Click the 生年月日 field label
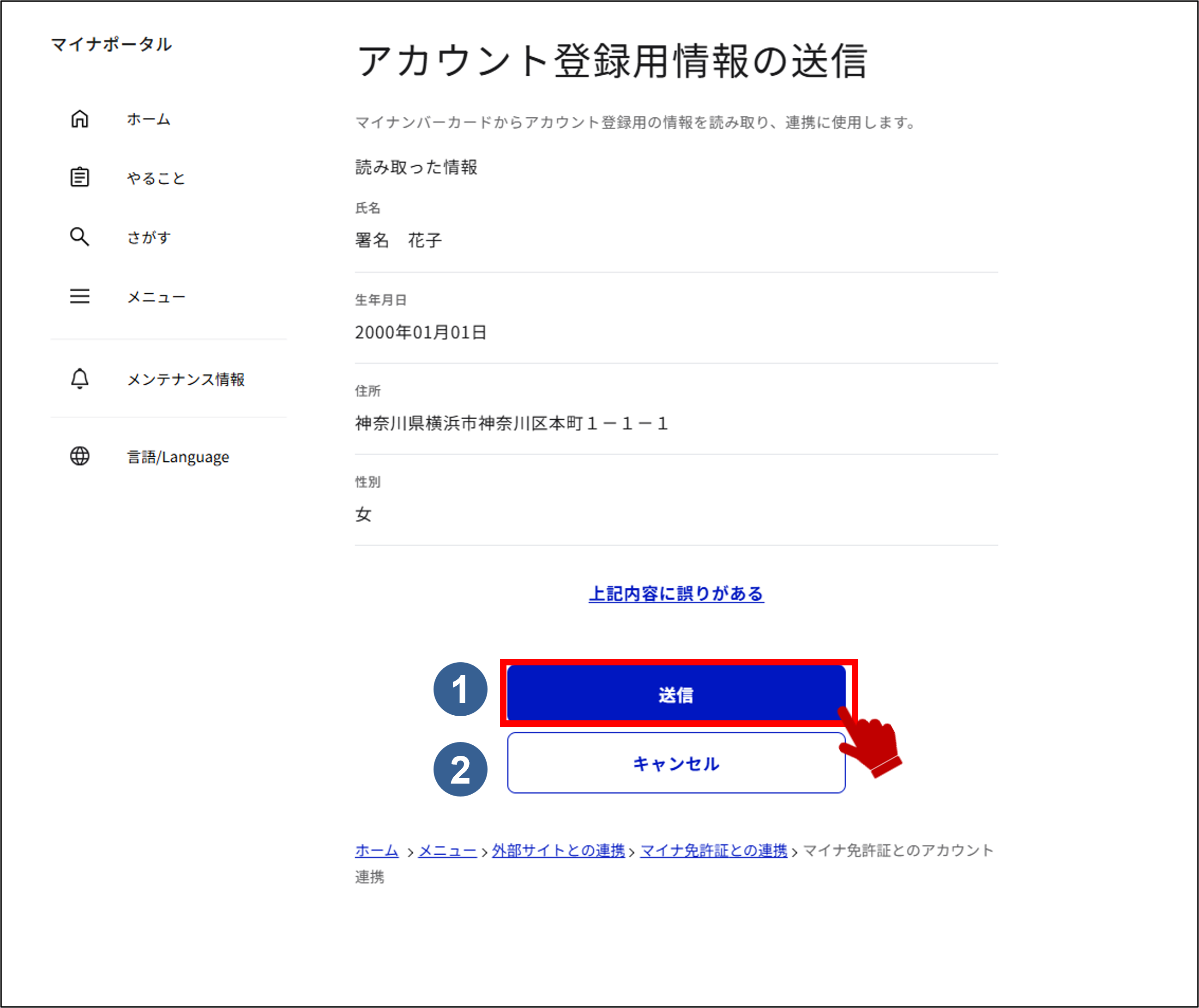The image size is (1199, 1008). tap(380, 300)
